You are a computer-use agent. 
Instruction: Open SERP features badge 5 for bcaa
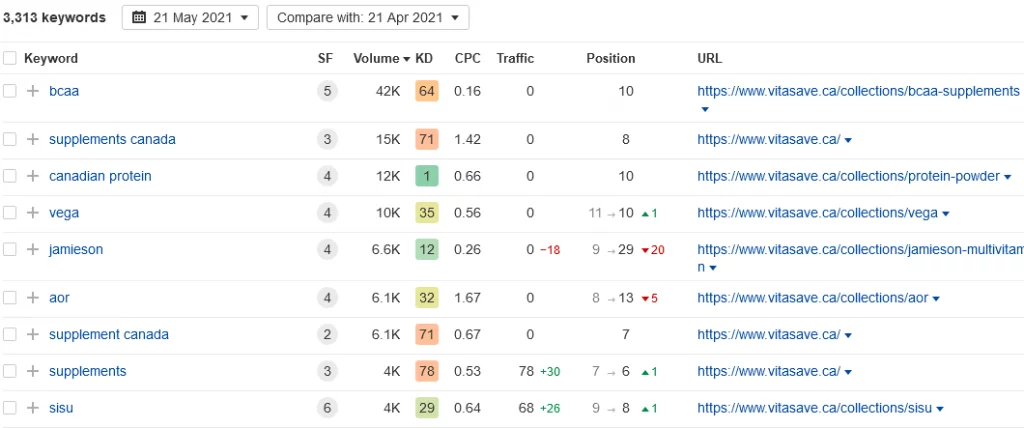click(327, 91)
